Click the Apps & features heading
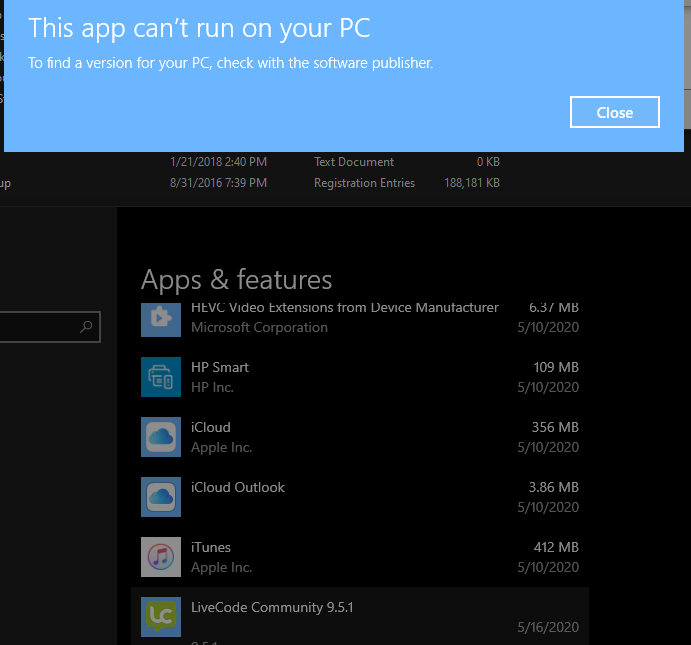691x645 pixels. 236,279
